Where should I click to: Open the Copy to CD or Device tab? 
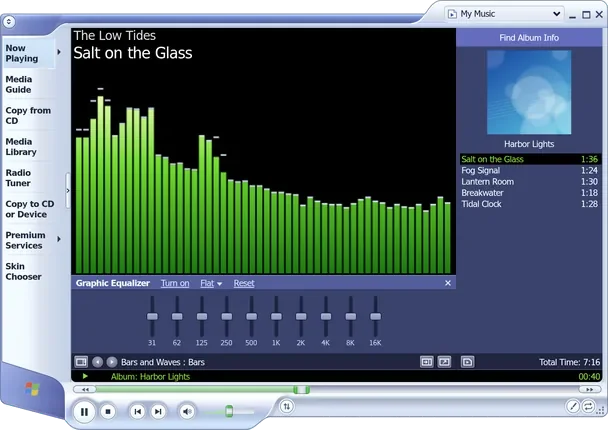[29, 209]
